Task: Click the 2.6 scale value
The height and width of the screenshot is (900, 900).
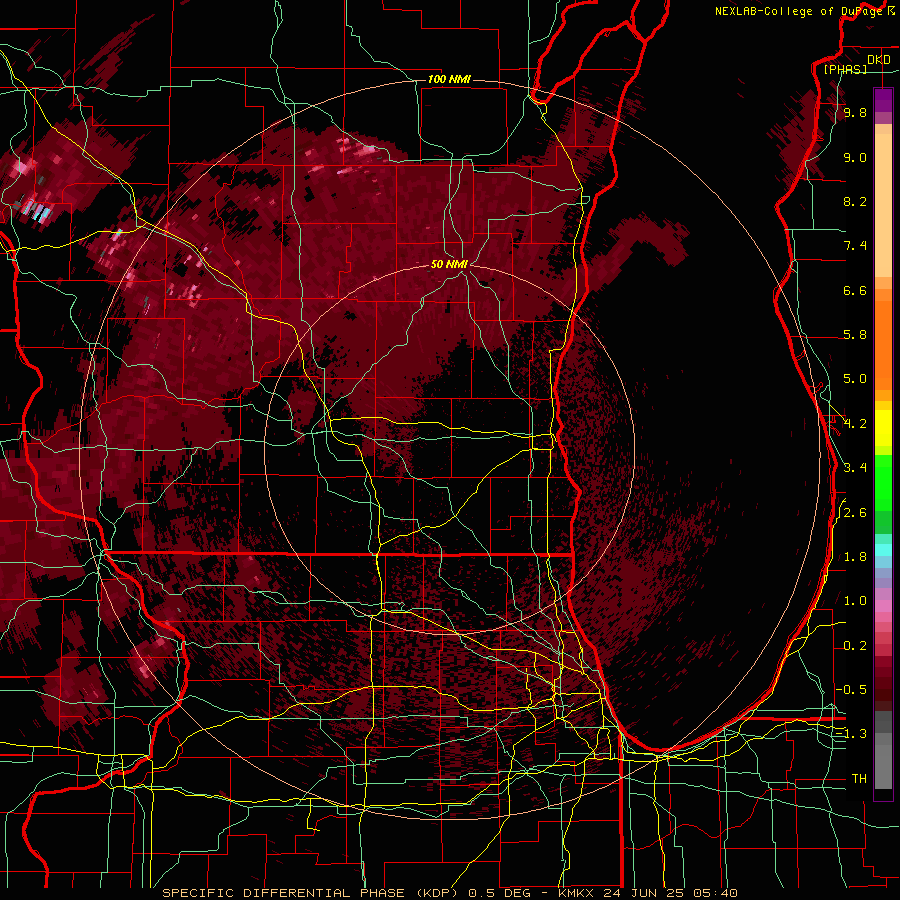Action: point(855,513)
